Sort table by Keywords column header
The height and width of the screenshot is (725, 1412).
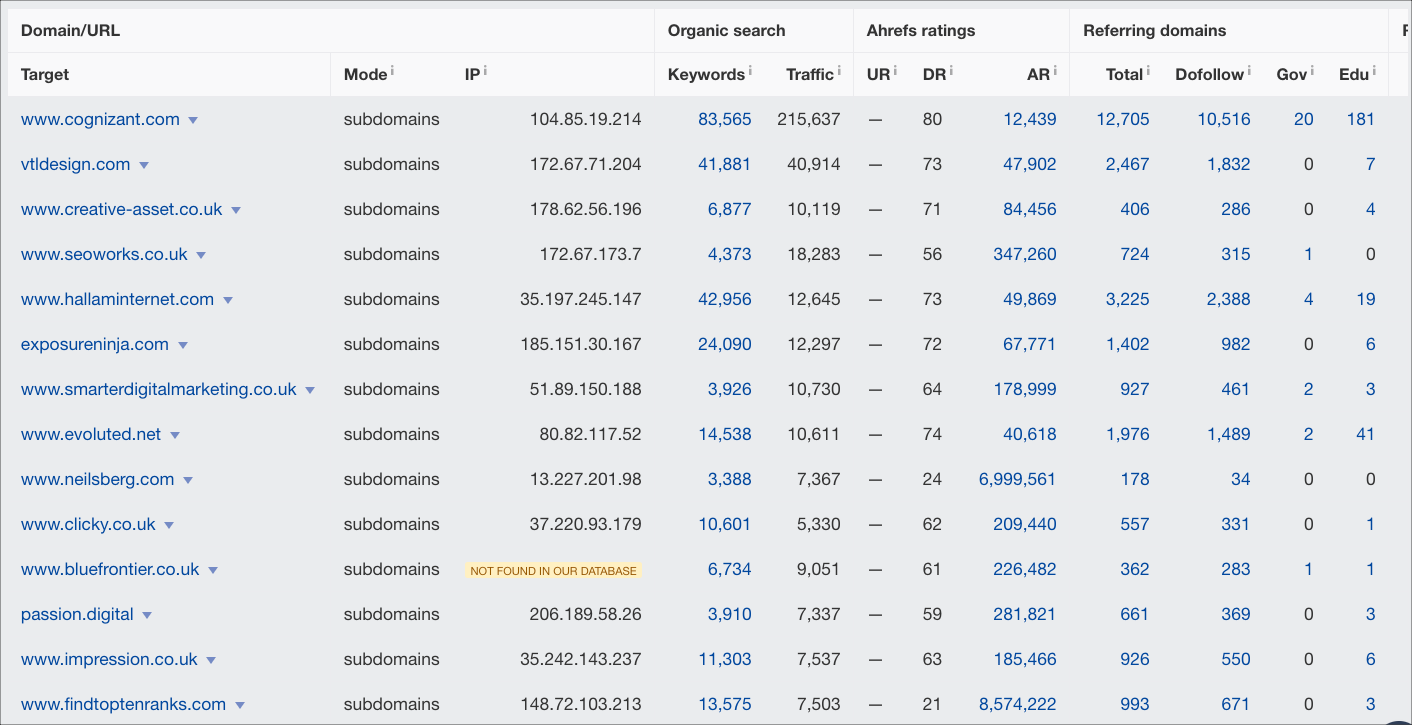[706, 75]
